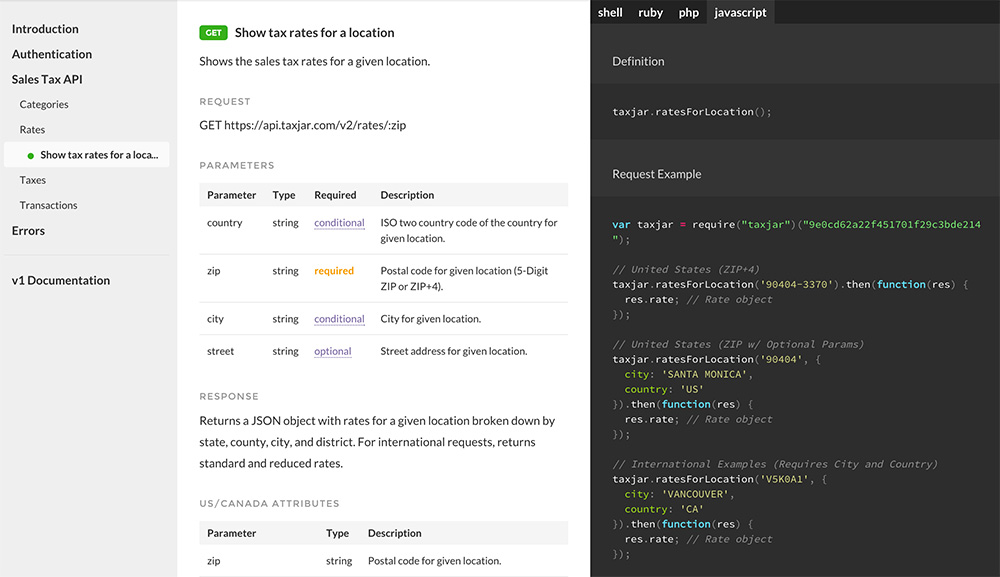
Task: Click taxjar.ratesForLocation(); definition code
Action: tap(691, 112)
